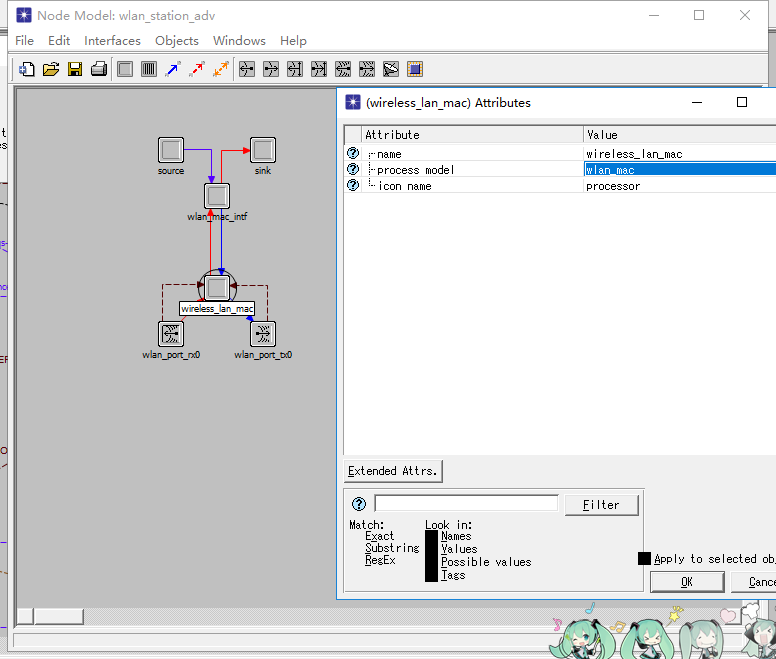Click the Filter button
The height and width of the screenshot is (659, 776).
[601, 505]
